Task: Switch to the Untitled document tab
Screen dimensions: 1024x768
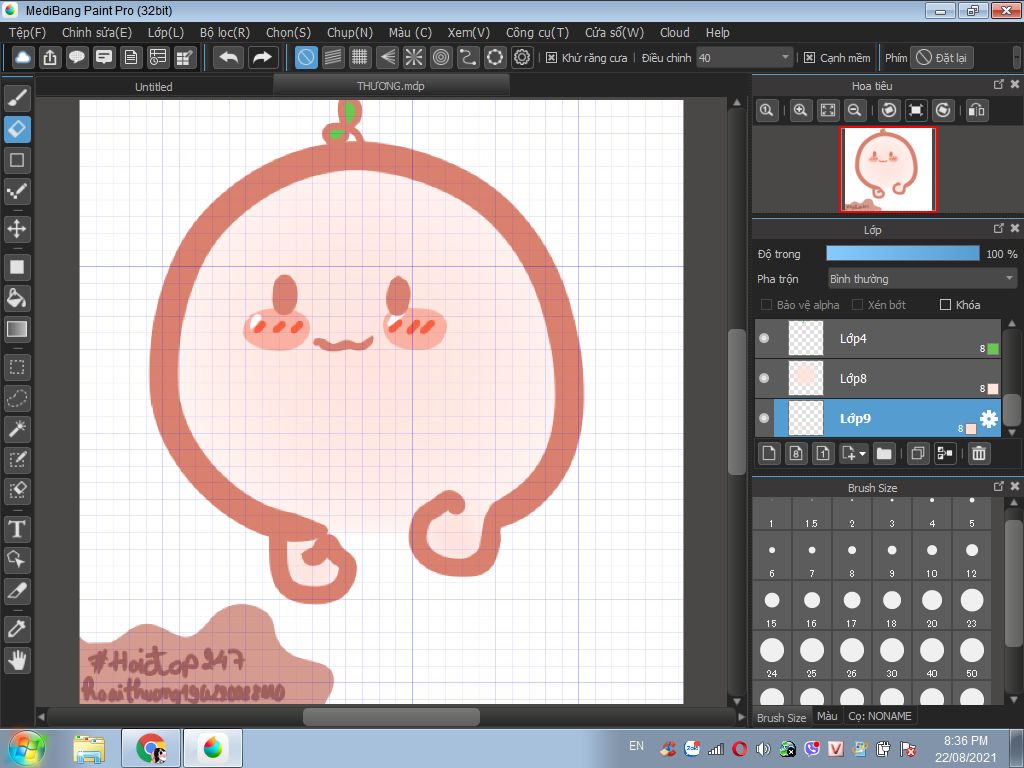Action: [x=153, y=86]
